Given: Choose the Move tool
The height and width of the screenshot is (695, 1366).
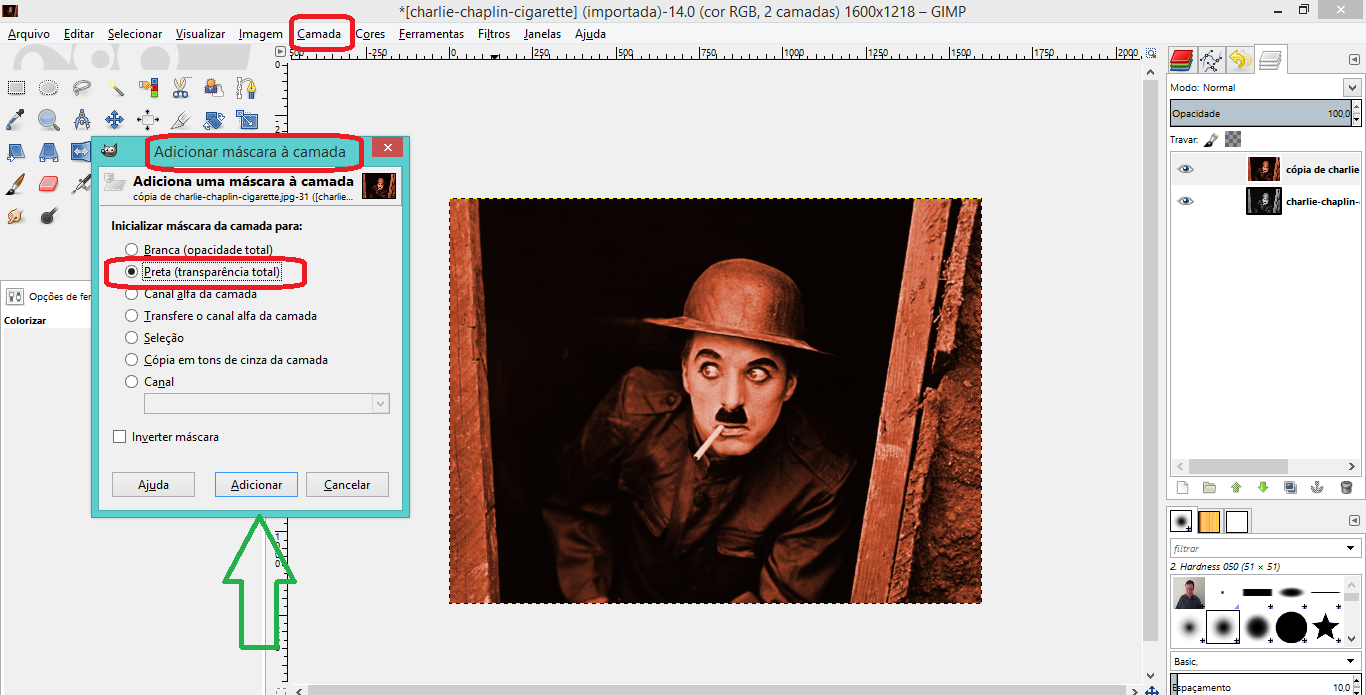Looking at the screenshot, I should (114, 120).
